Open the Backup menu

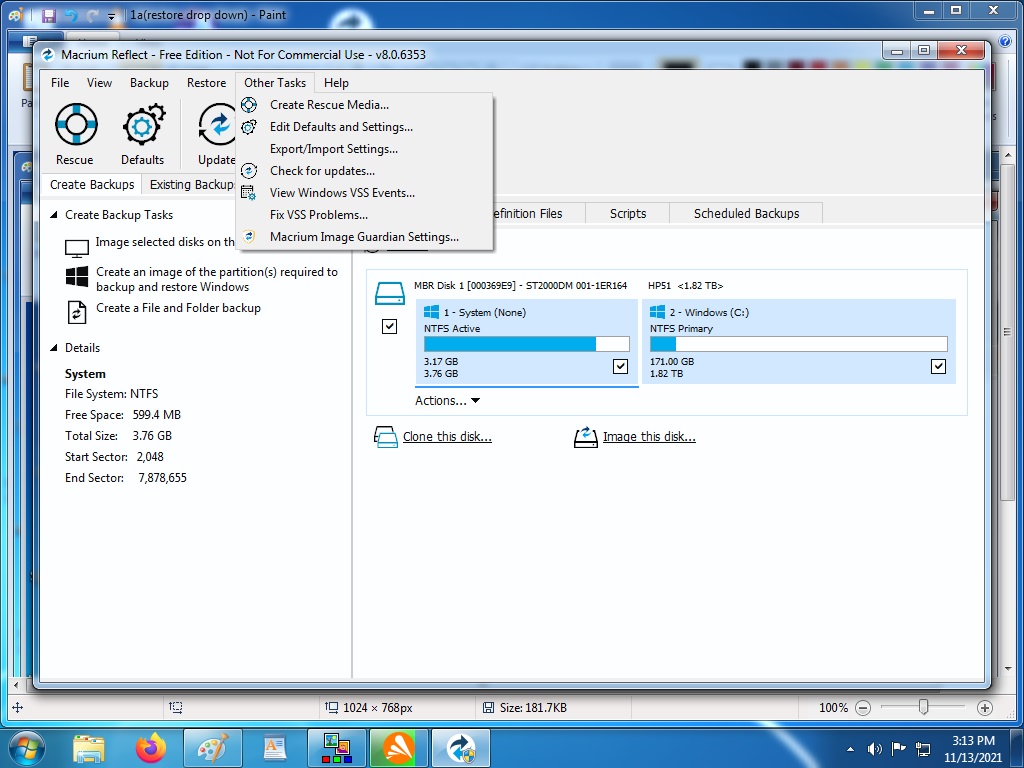(x=149, y=83)
